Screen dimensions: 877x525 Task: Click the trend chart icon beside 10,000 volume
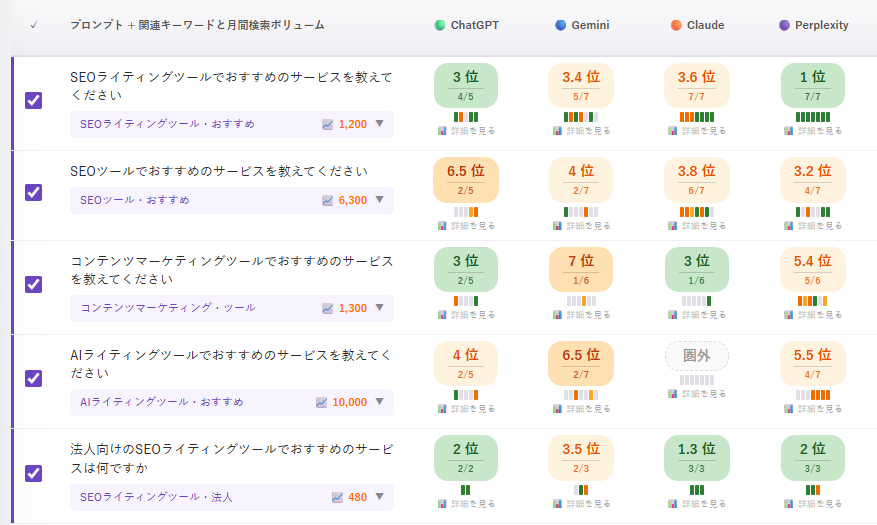pyautogui.click(x=321, y=402)
